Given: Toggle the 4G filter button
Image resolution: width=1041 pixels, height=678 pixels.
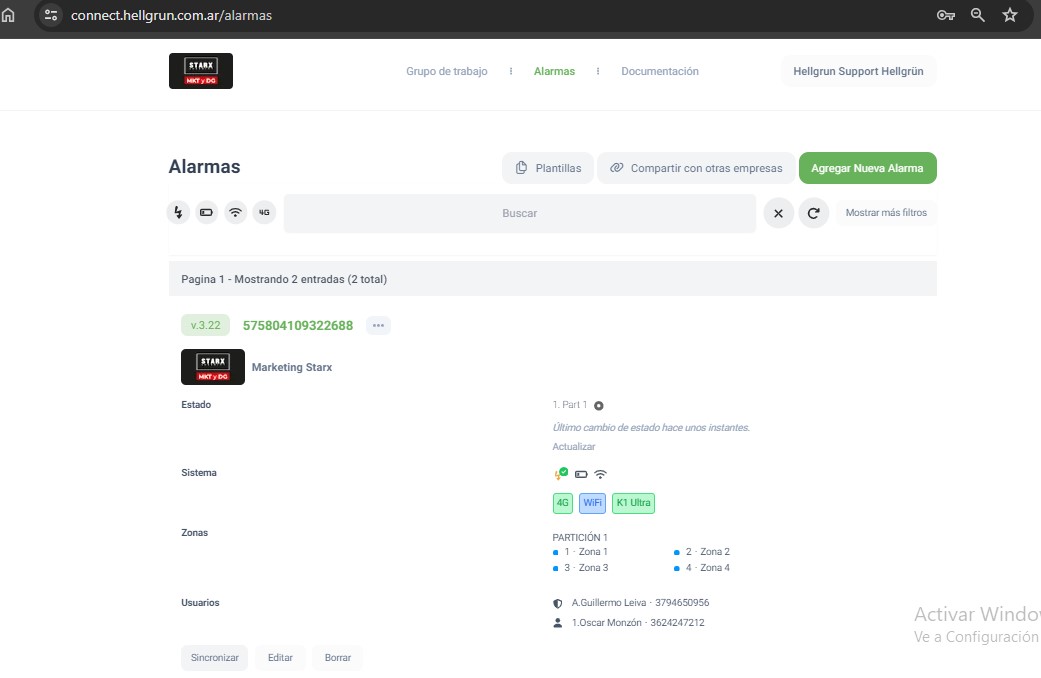Looking at the screenshot, I should (x=264, y=212).
